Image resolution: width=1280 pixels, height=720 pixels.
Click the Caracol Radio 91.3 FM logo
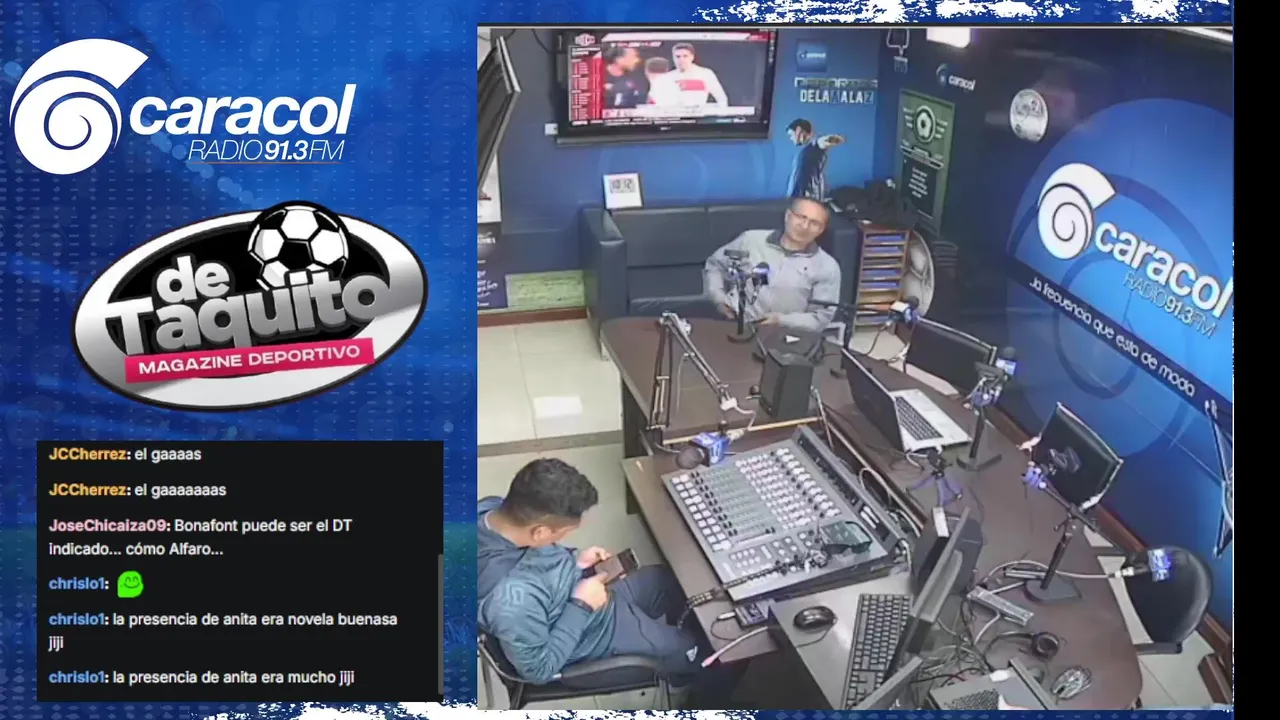pyautogui.click(x=183, y=107)
